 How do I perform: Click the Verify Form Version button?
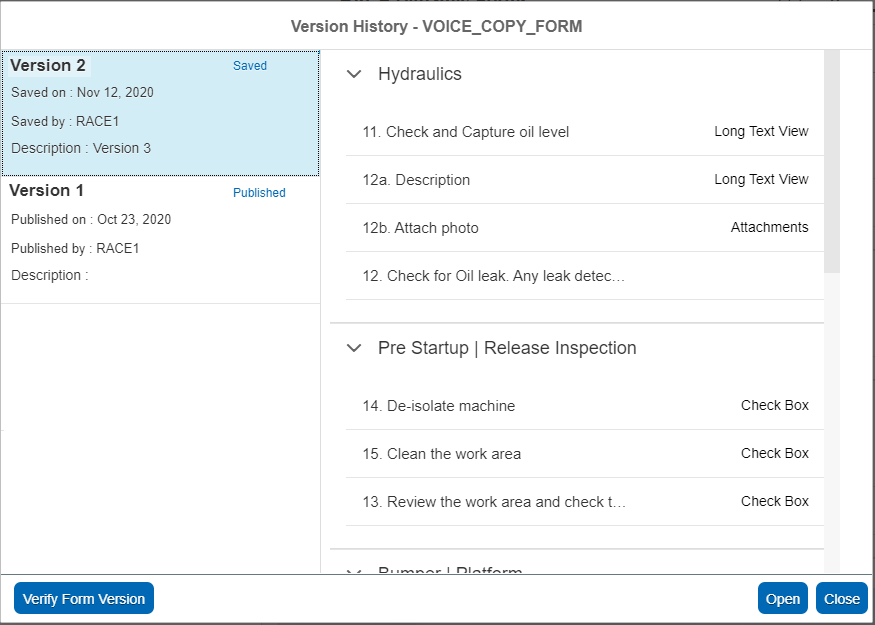[84, 599]
